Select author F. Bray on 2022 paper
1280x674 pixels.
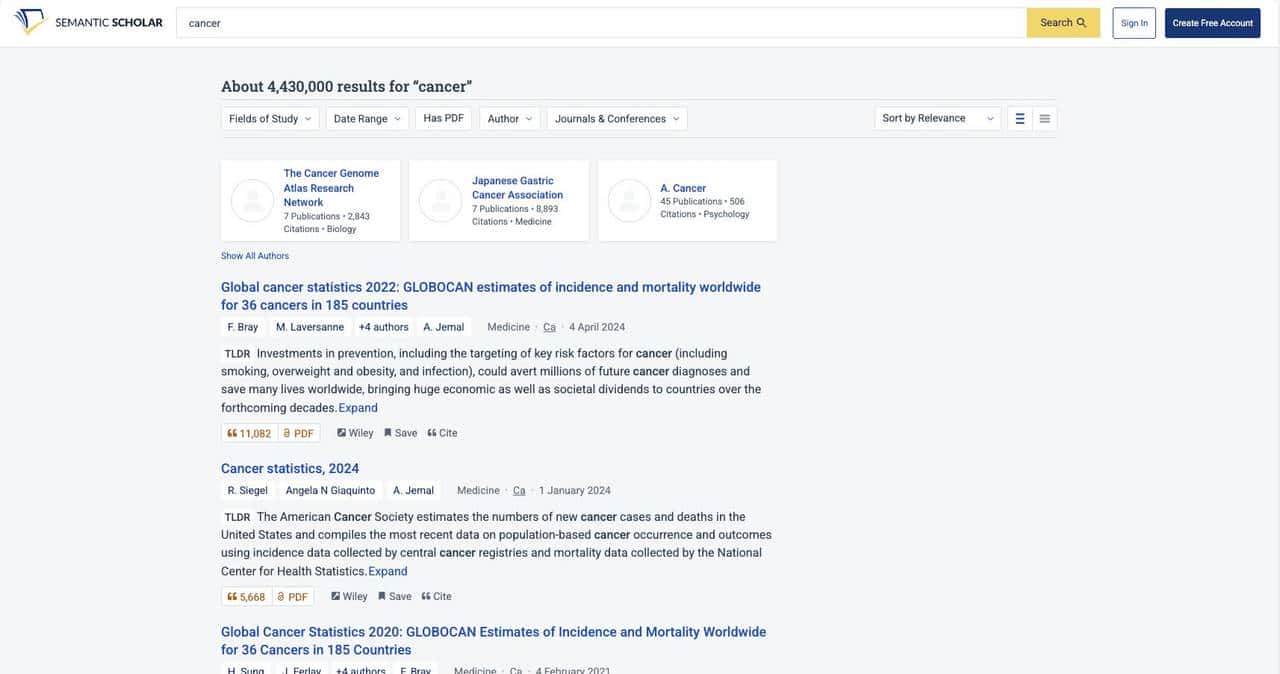(x=243, y=327)
